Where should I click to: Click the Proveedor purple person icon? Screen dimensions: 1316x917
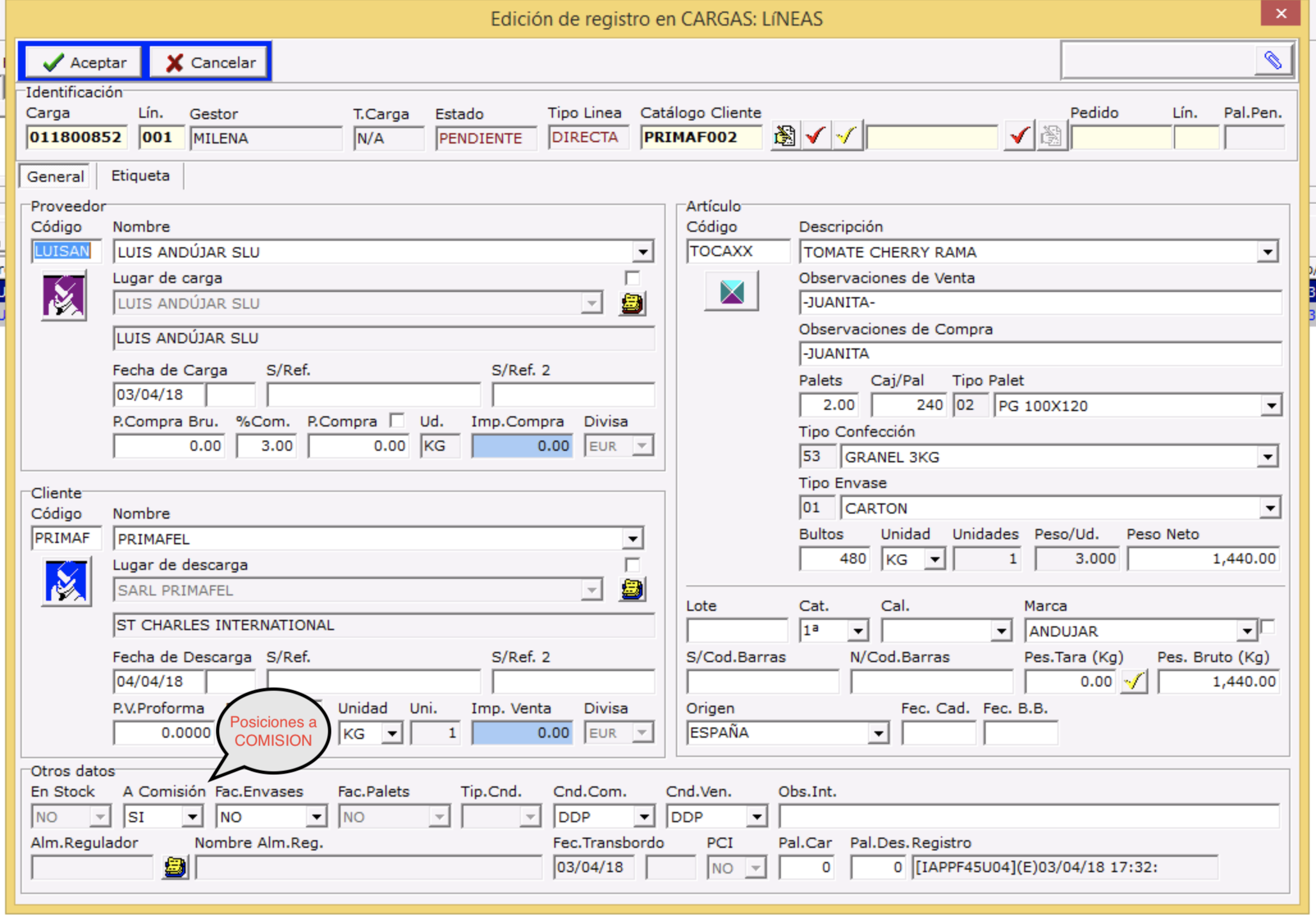[x=63, y=296]
